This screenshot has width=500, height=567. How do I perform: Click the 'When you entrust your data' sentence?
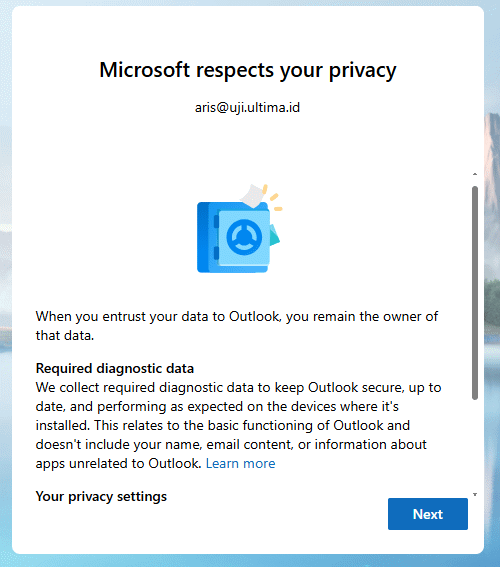pyautogui.click(x=237, y=325)
